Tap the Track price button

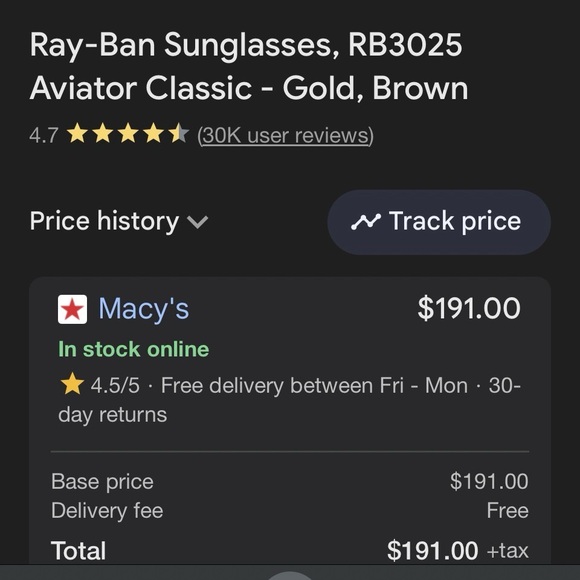[439, 222]
